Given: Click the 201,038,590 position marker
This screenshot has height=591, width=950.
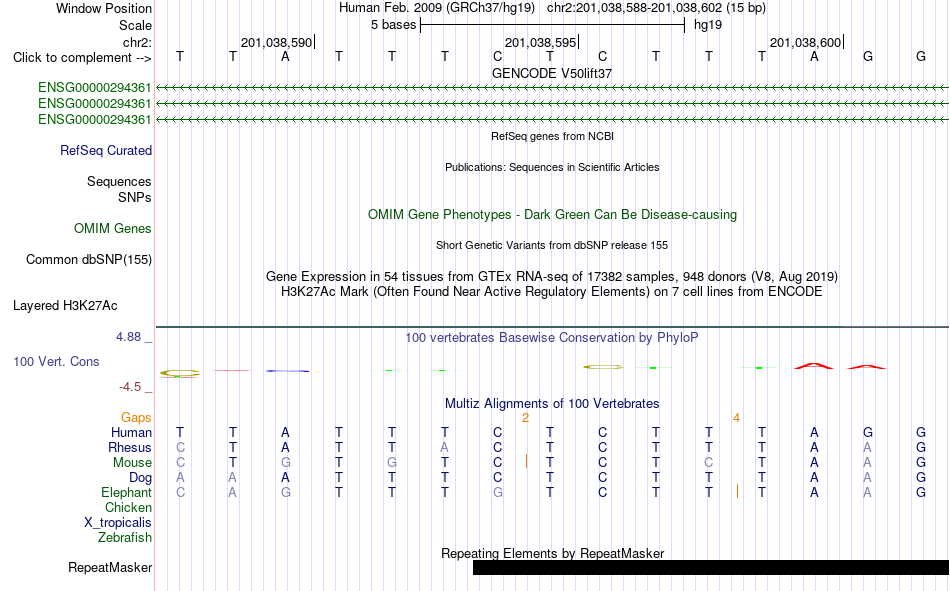Looking at the screenshot, I should point(276,42).
